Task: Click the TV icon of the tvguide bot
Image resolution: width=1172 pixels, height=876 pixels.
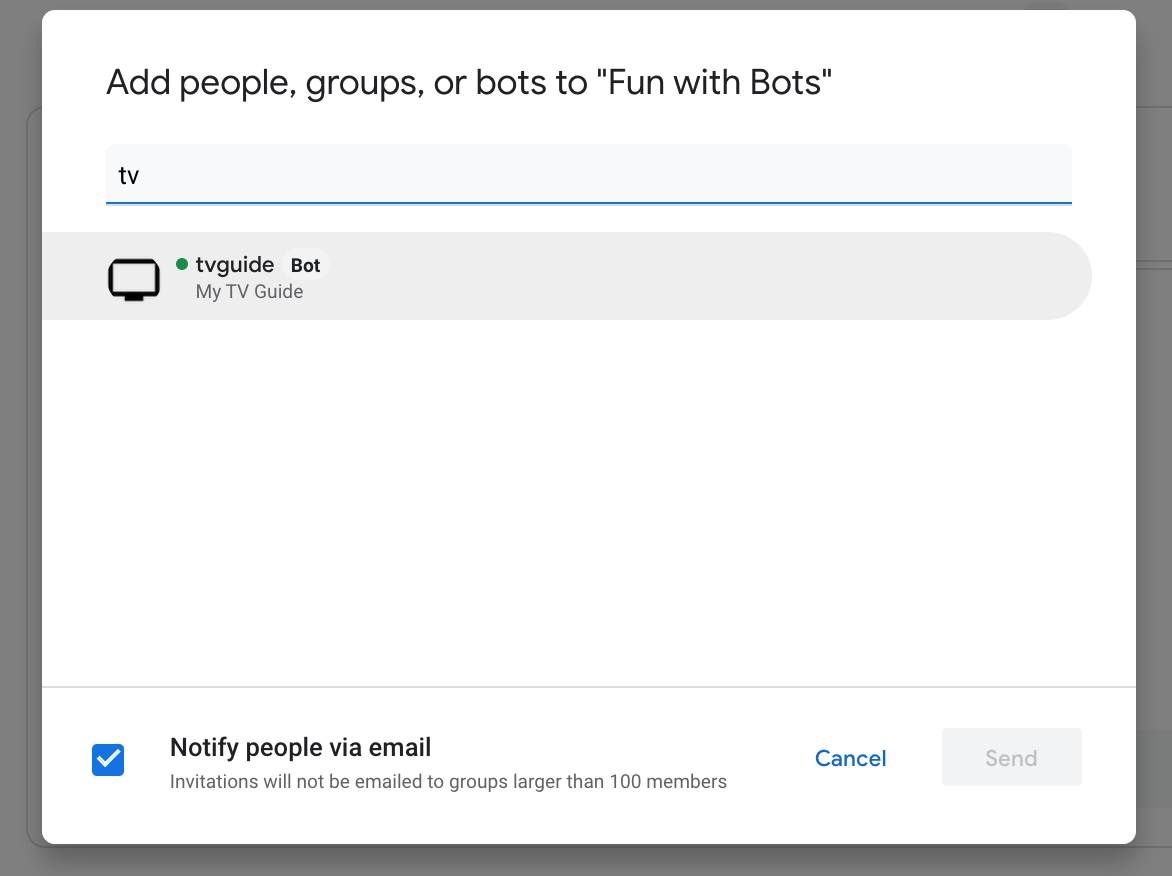Action: (x=133, y=279)
